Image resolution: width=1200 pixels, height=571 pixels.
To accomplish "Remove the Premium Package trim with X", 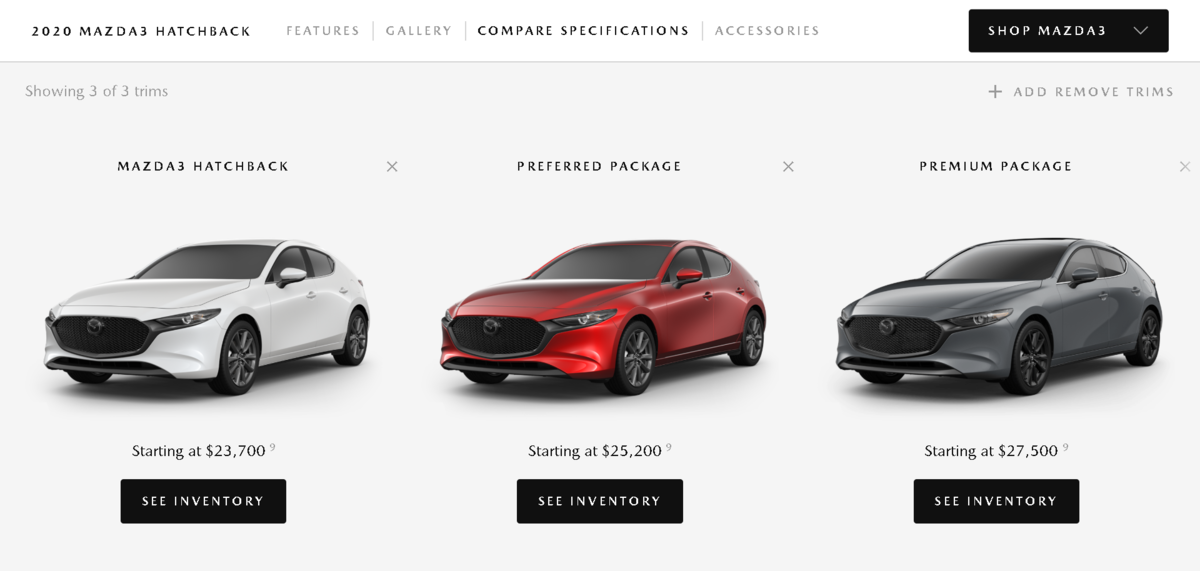I will point(1185,167).
